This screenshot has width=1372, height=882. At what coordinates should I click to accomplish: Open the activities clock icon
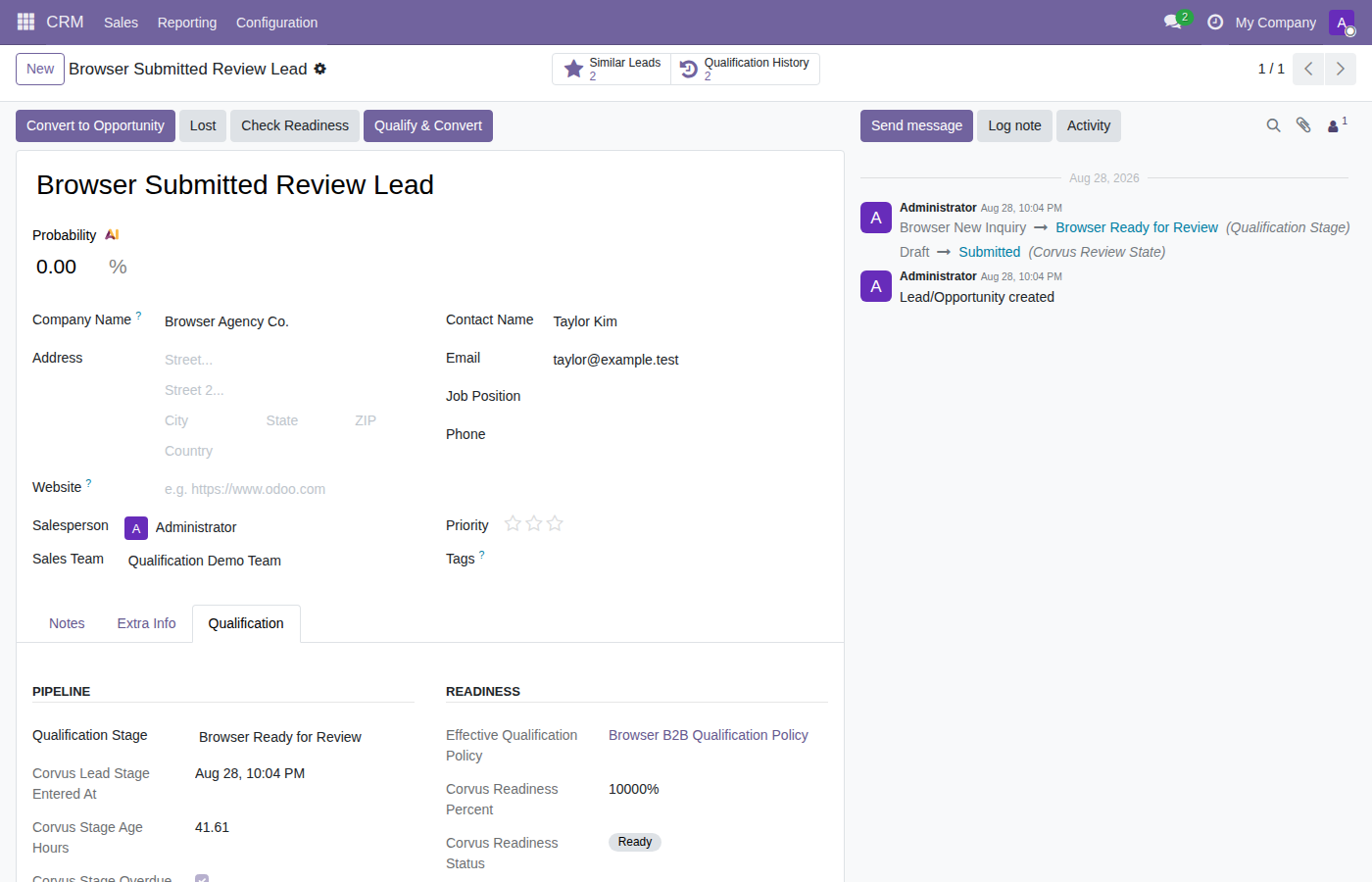(x=1215, y=22)
